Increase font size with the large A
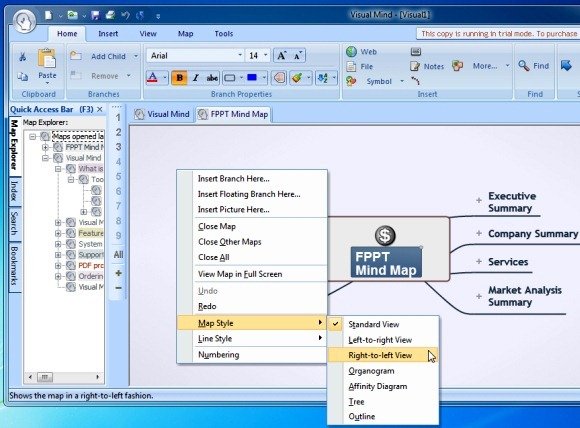Image resolution: width=580 pixels, height=428 pixels. [281, 56]
